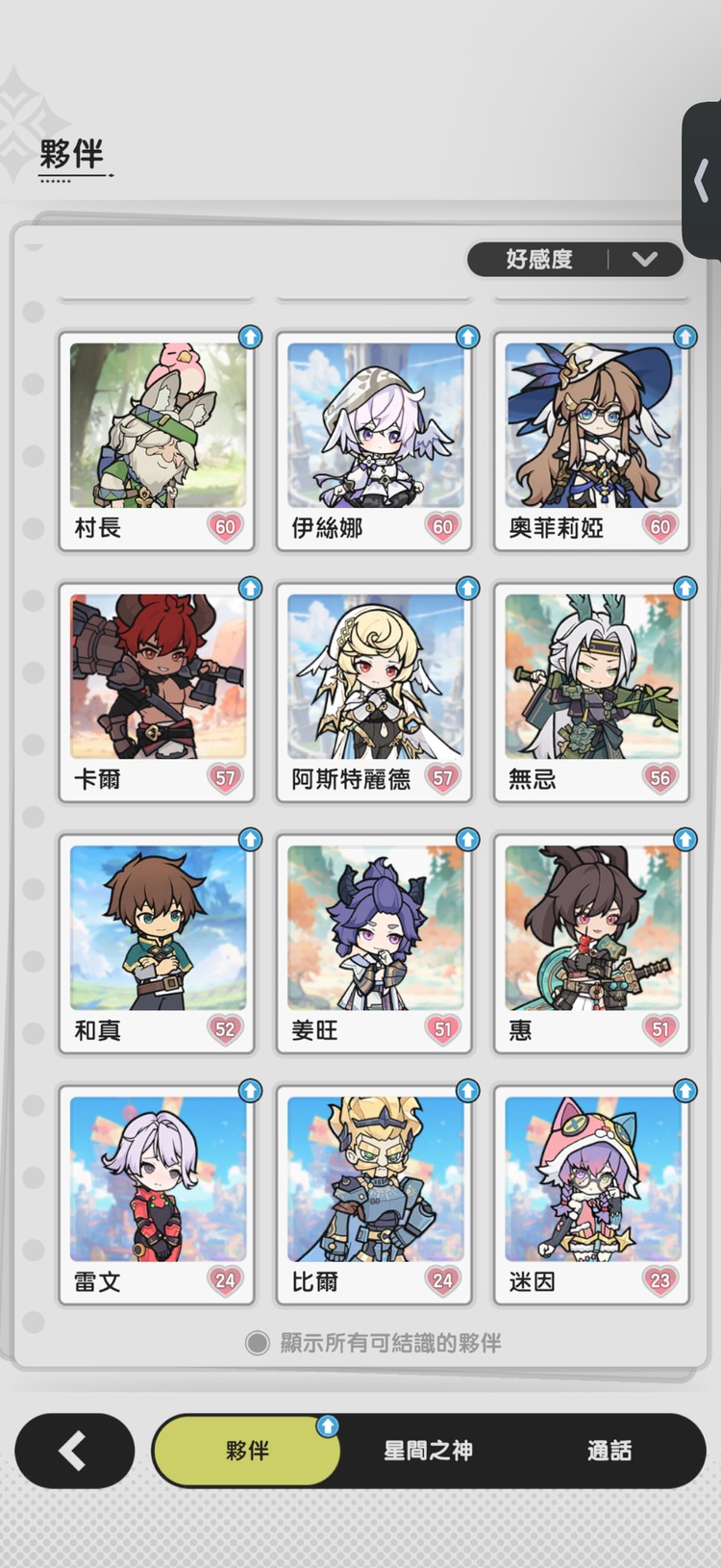Open the 好感度 sort dropdown
Viewport: 721px width, 1568px height.
[575, 259]
